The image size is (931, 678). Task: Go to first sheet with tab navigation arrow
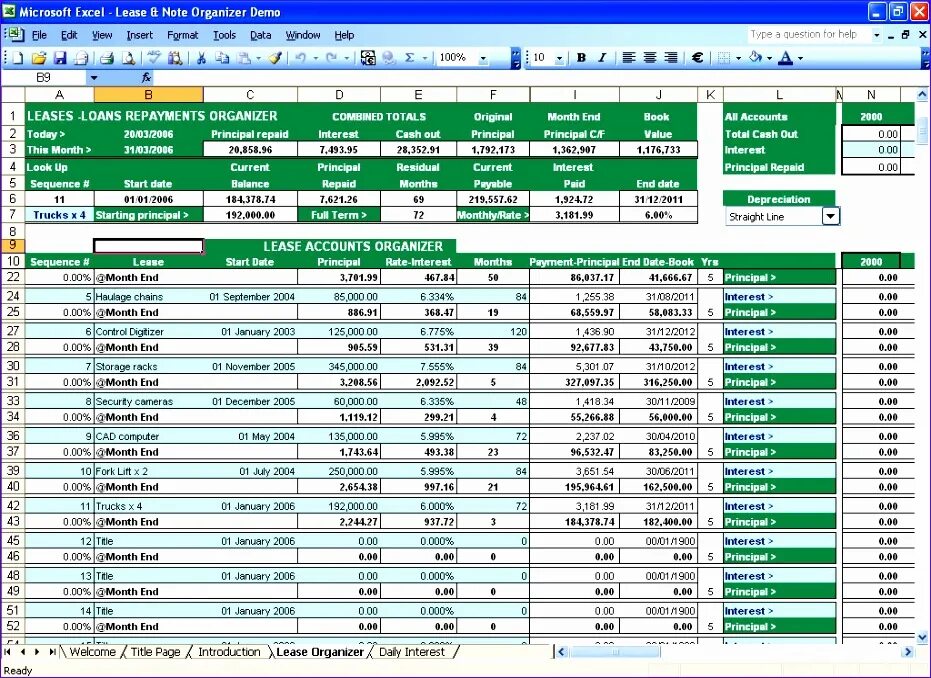8,652
